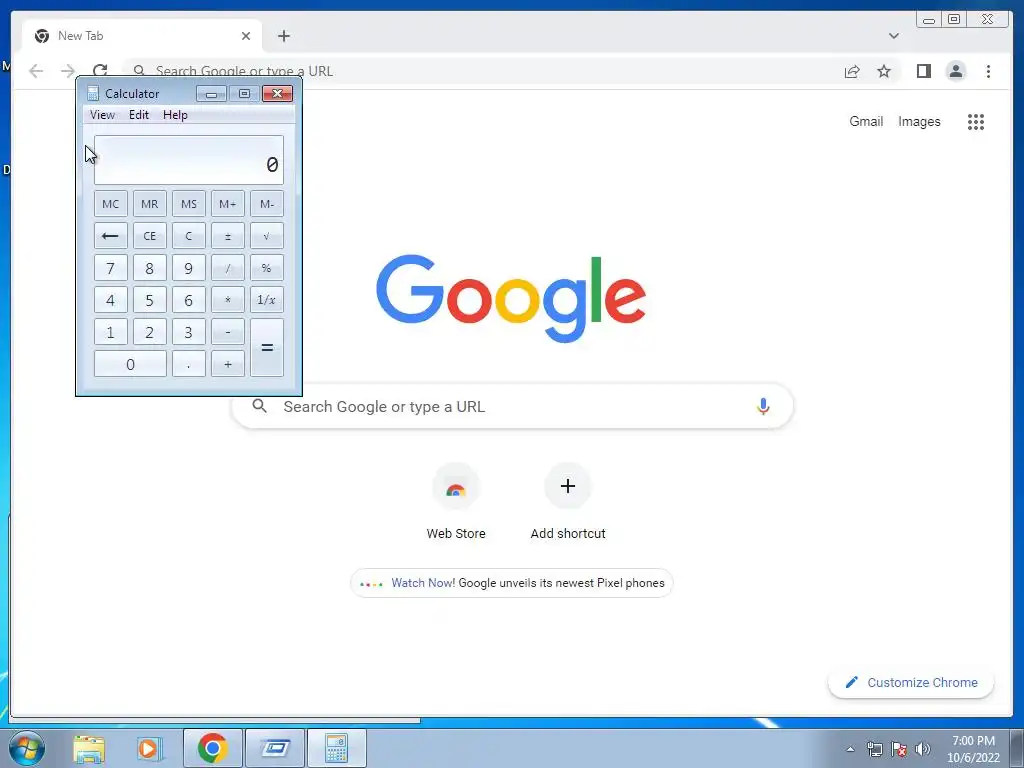Click the Calculator display field
Viewport: 1024px width, 768px height.
(189, 160)
